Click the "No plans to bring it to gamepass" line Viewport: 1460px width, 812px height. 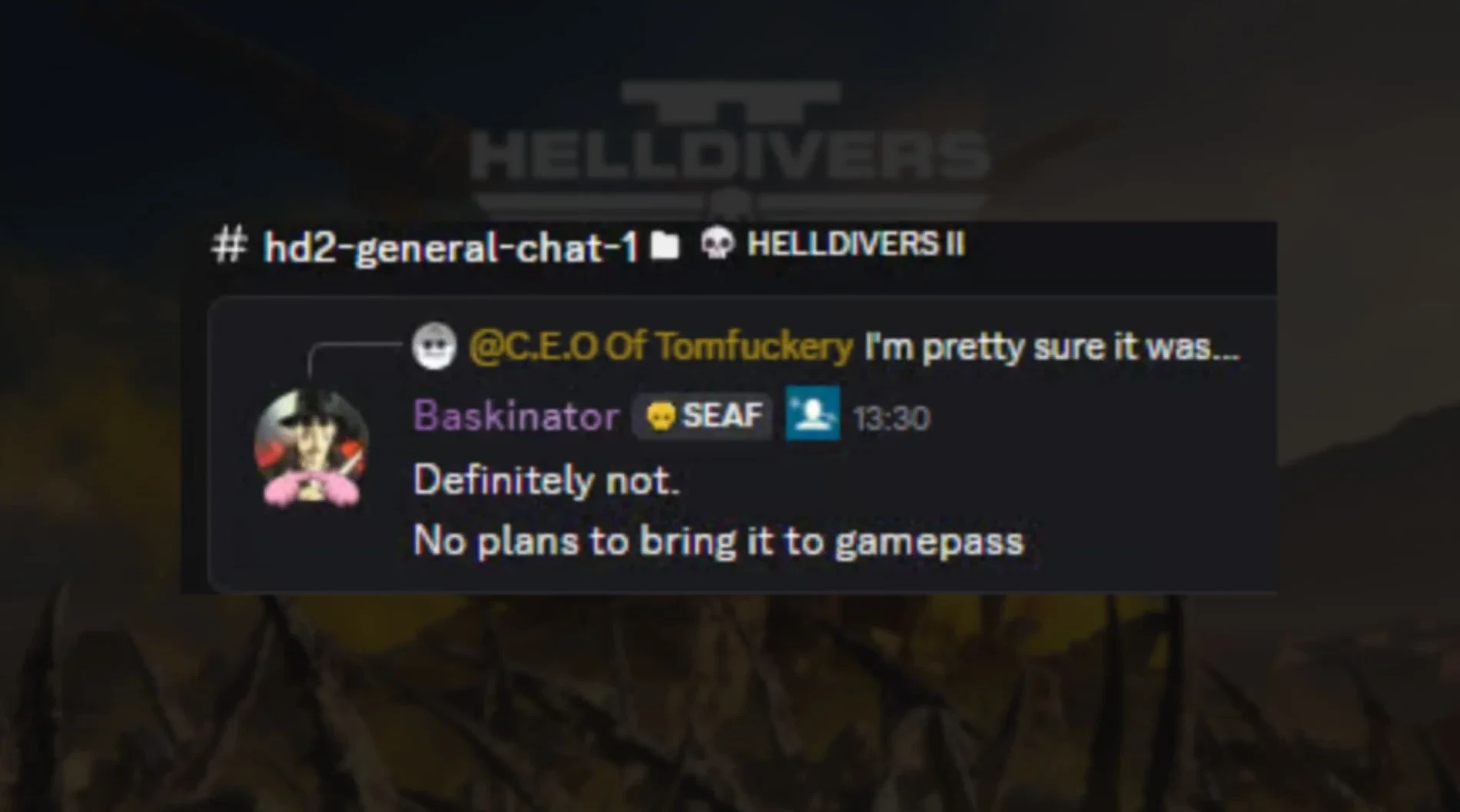[x=718, y=541]
